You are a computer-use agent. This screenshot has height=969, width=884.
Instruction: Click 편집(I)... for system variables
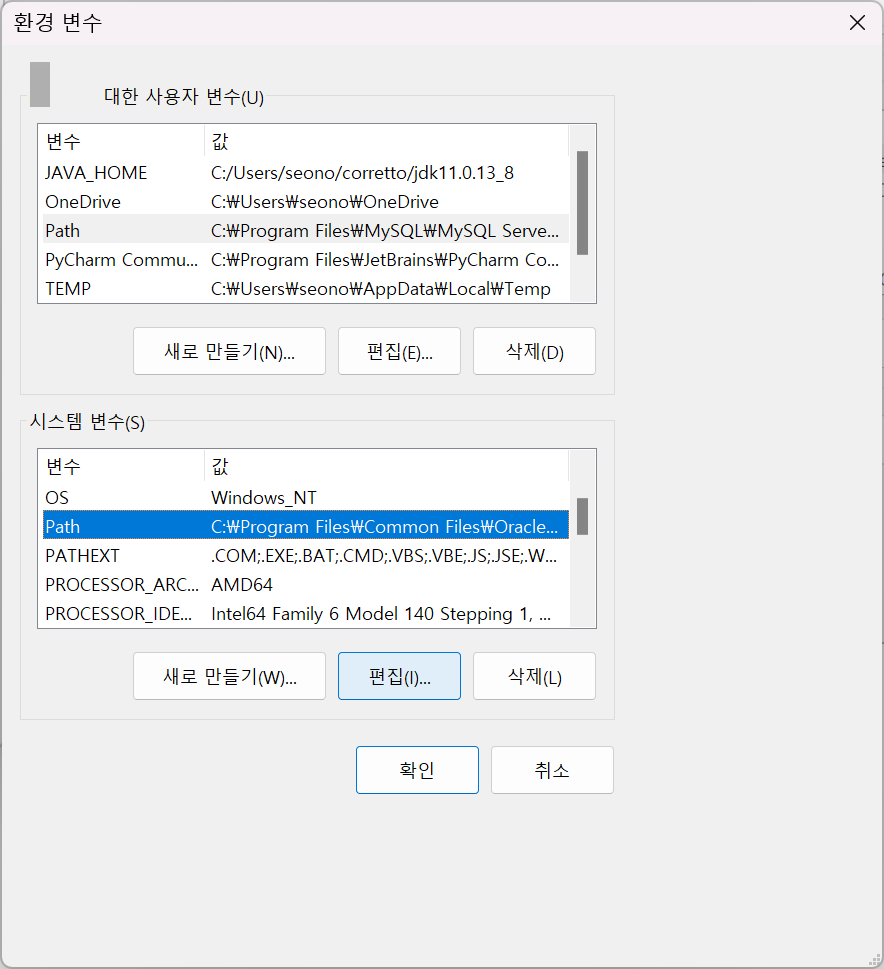399,676
